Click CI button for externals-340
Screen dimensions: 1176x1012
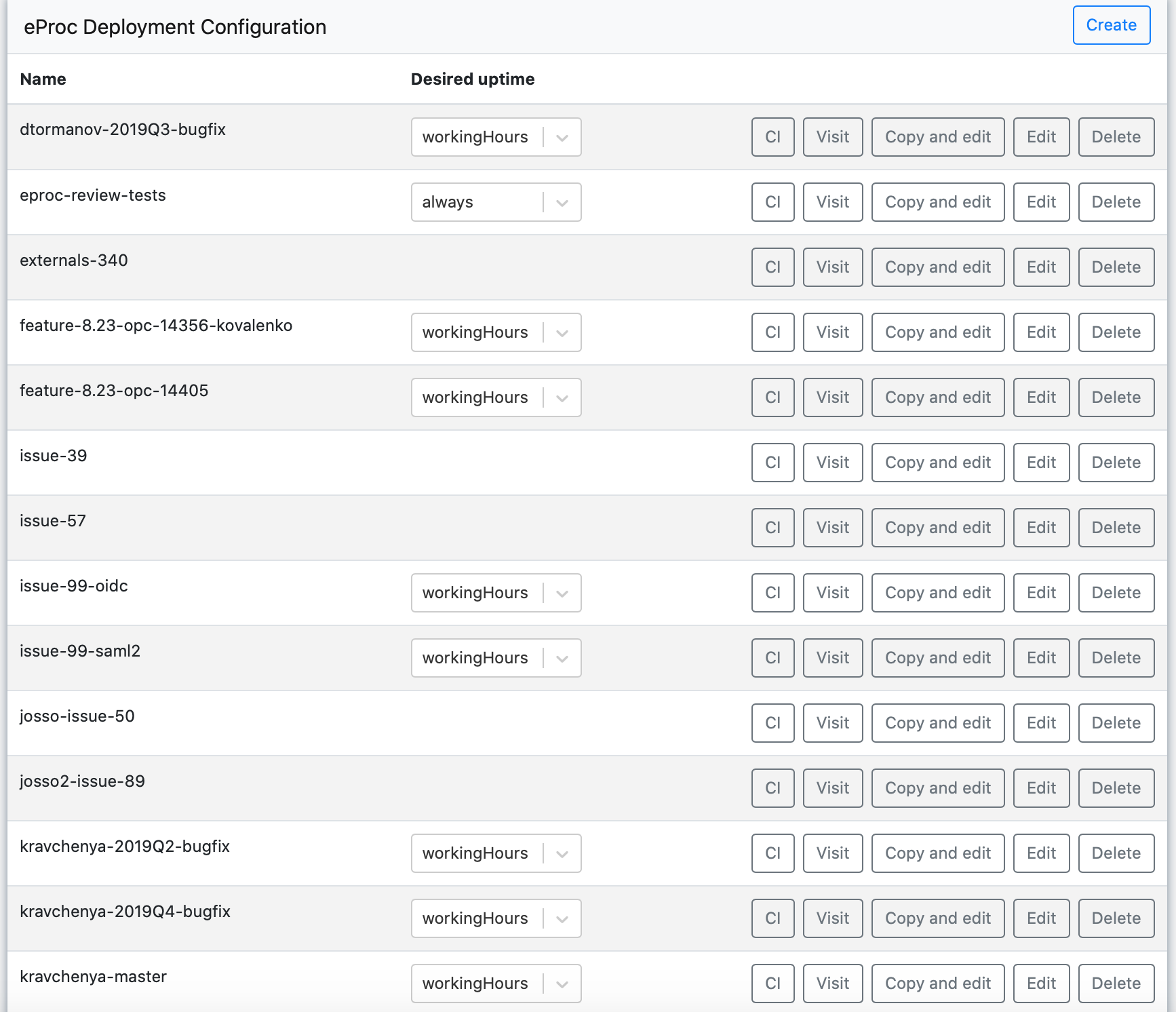click(772, 267)
